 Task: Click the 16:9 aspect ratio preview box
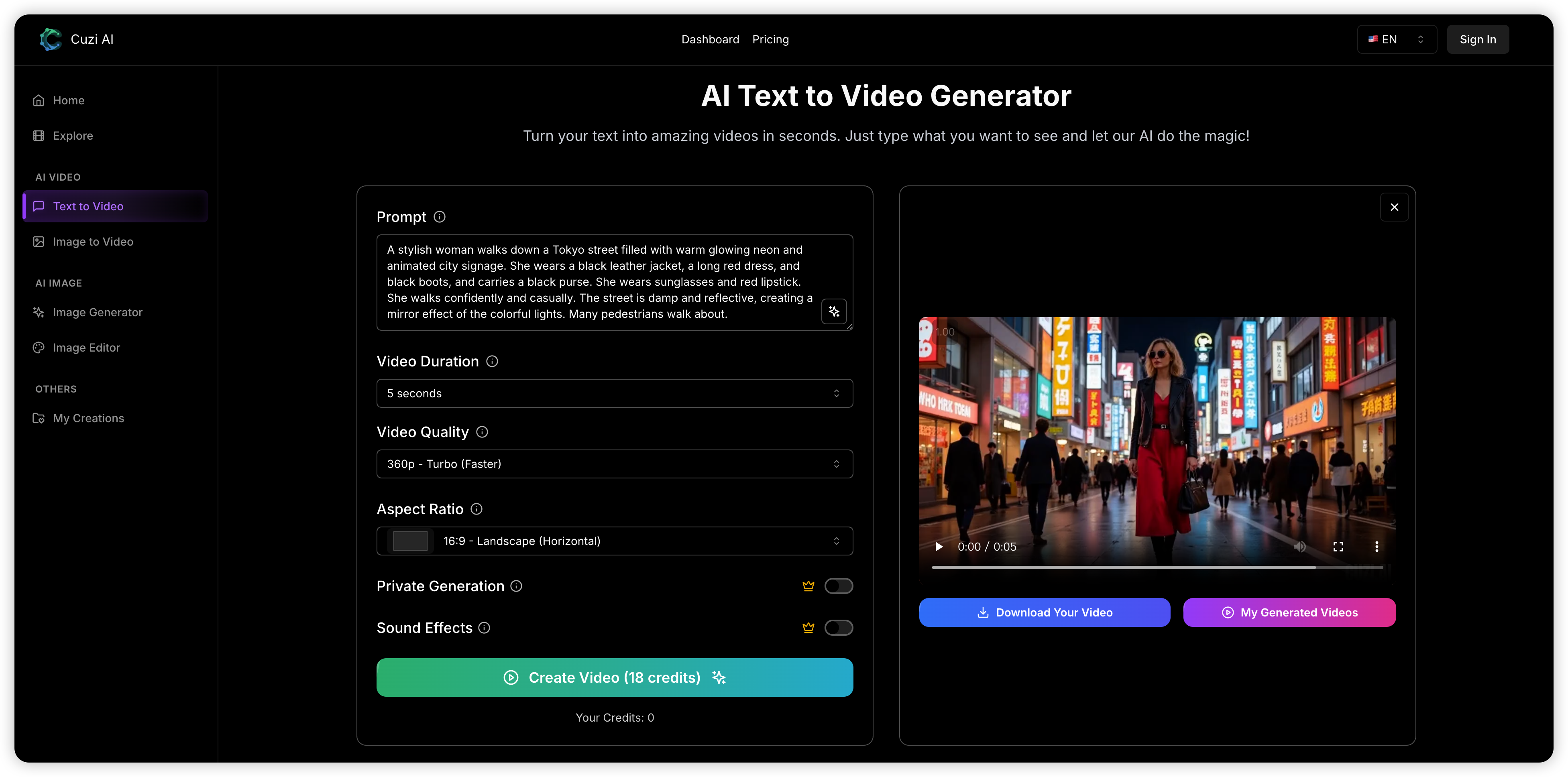point(410,541)
